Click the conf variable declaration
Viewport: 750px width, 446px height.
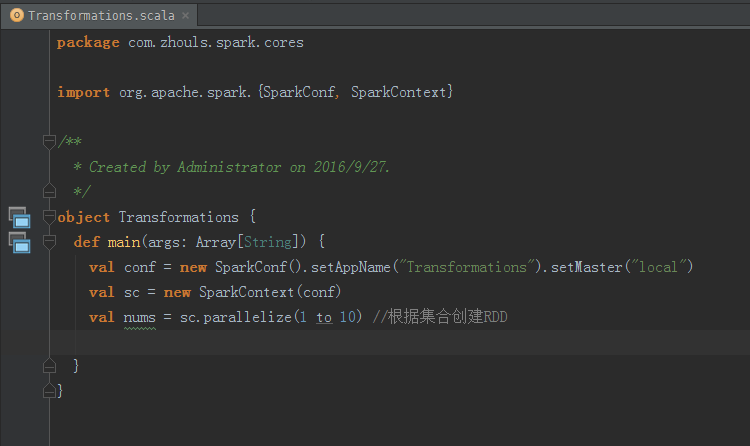coord(140,267)
